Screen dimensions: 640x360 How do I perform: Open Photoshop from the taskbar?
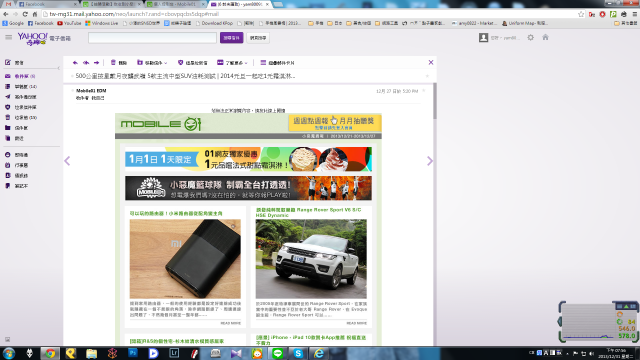[133, 353]
